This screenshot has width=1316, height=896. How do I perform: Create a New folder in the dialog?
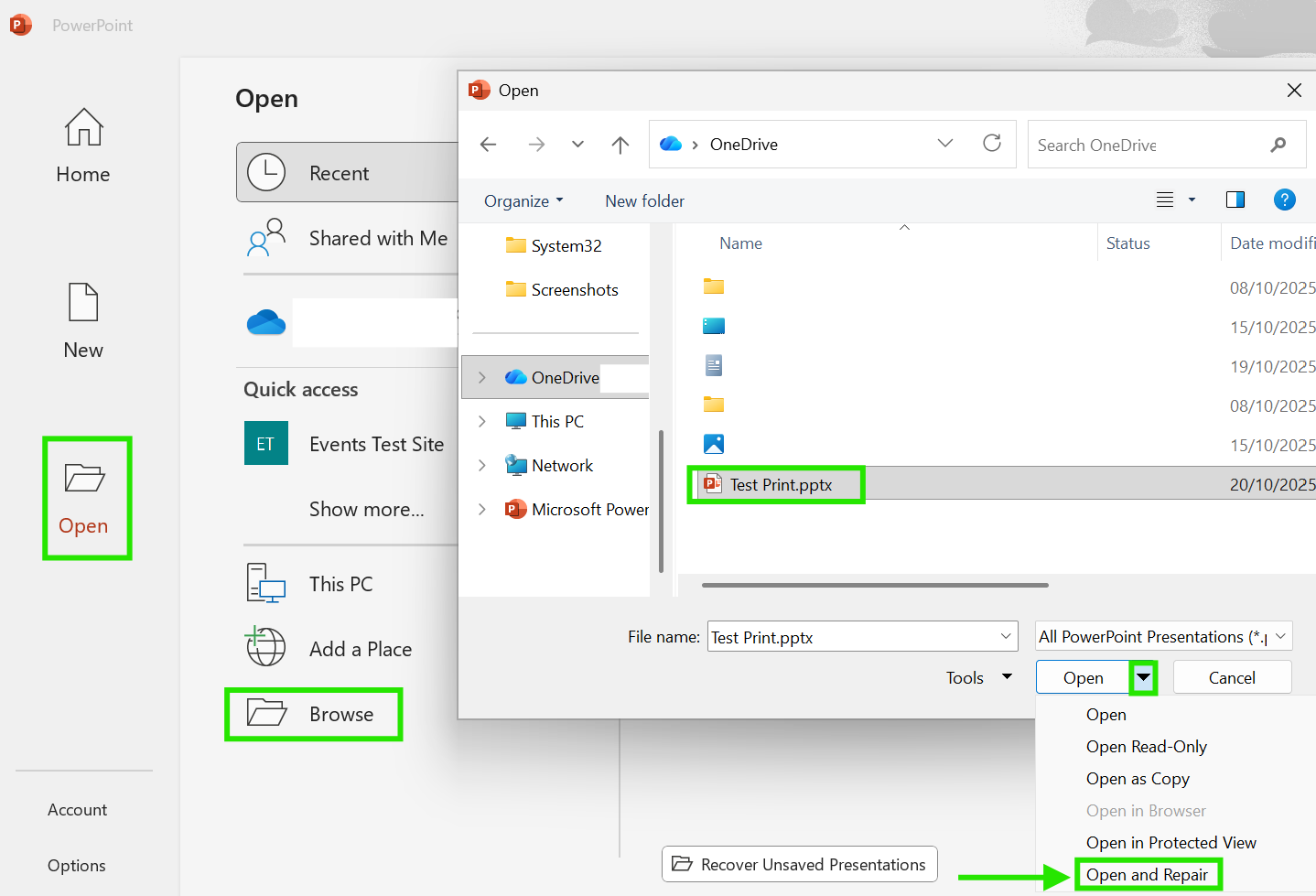[644, 200]
